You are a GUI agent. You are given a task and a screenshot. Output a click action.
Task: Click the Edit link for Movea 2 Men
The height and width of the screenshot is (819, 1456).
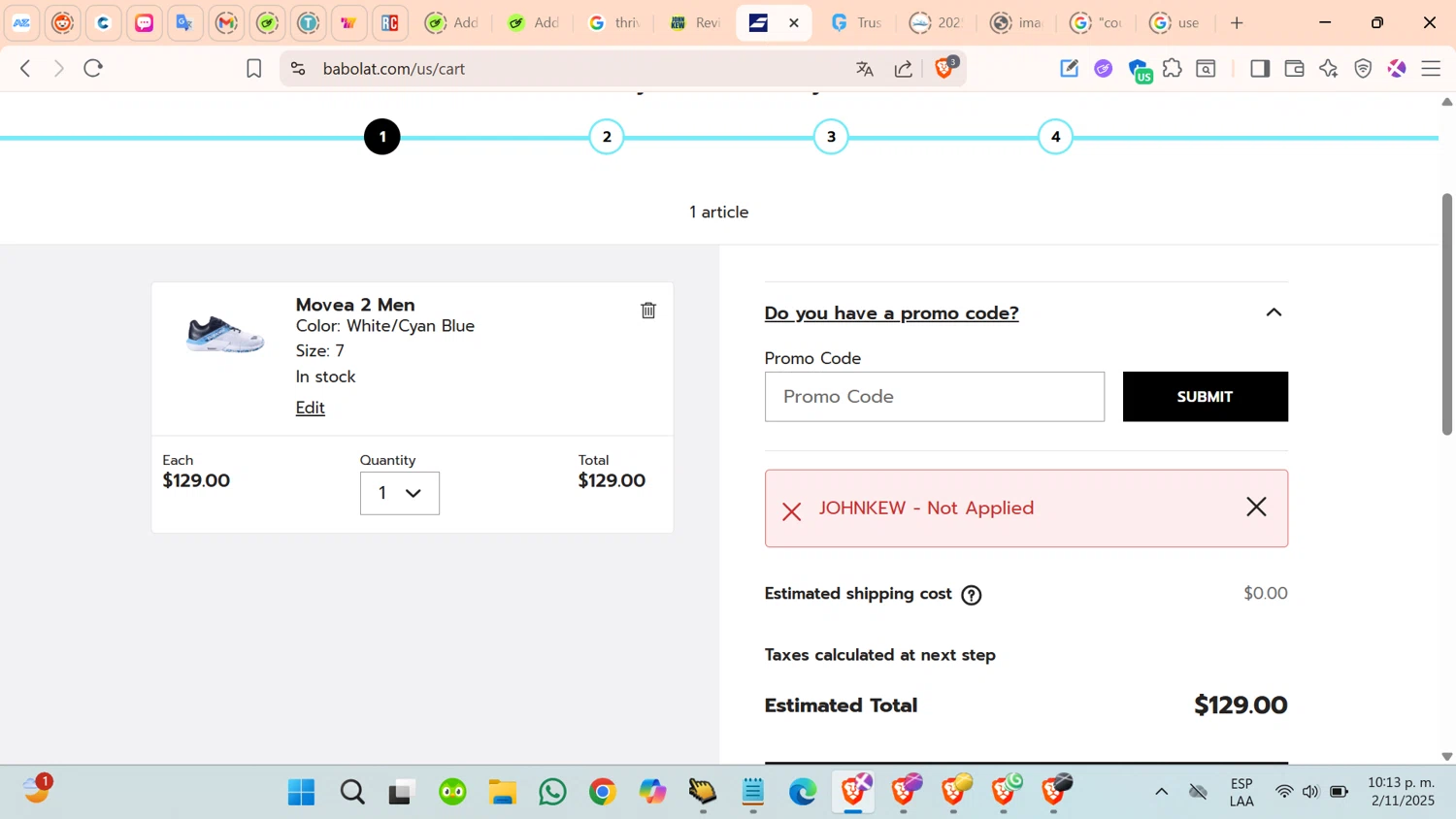tap(311, 408)
